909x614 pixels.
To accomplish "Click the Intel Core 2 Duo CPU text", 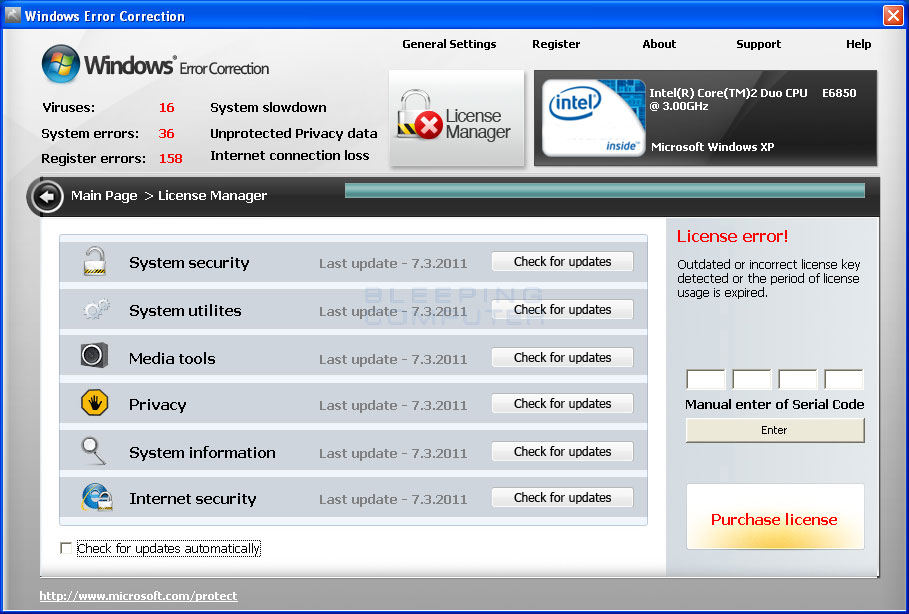I will point(752,99).
